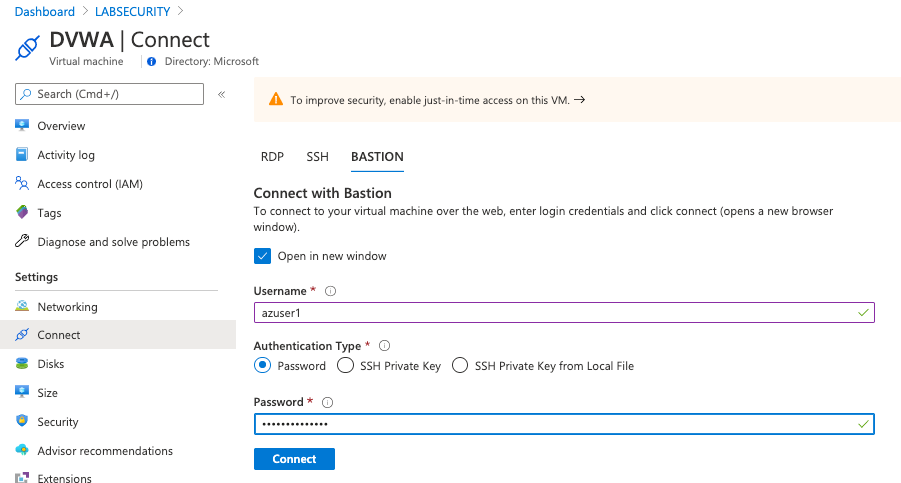Toggle the Open in new window checkbox
The image size is (901, 483).
(x=263, y=256)
